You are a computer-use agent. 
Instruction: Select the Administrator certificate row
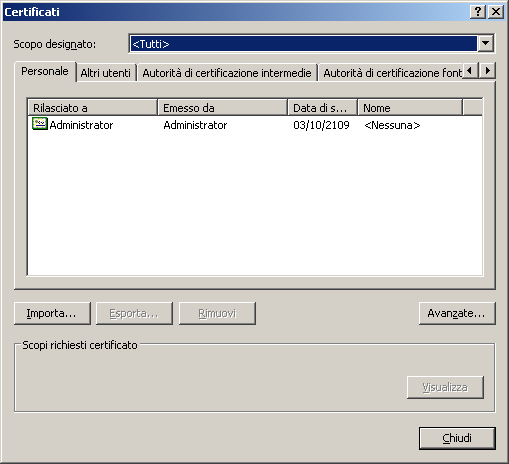coord(255,125)
